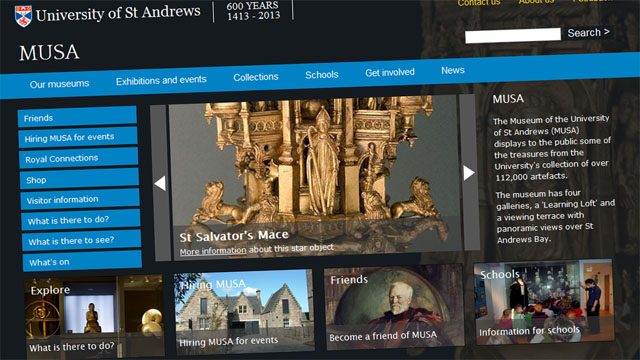Open Exhibitions and events menu
Image resolution: width=640 pixels, height=360 pixels.
(x=161, y=80)
